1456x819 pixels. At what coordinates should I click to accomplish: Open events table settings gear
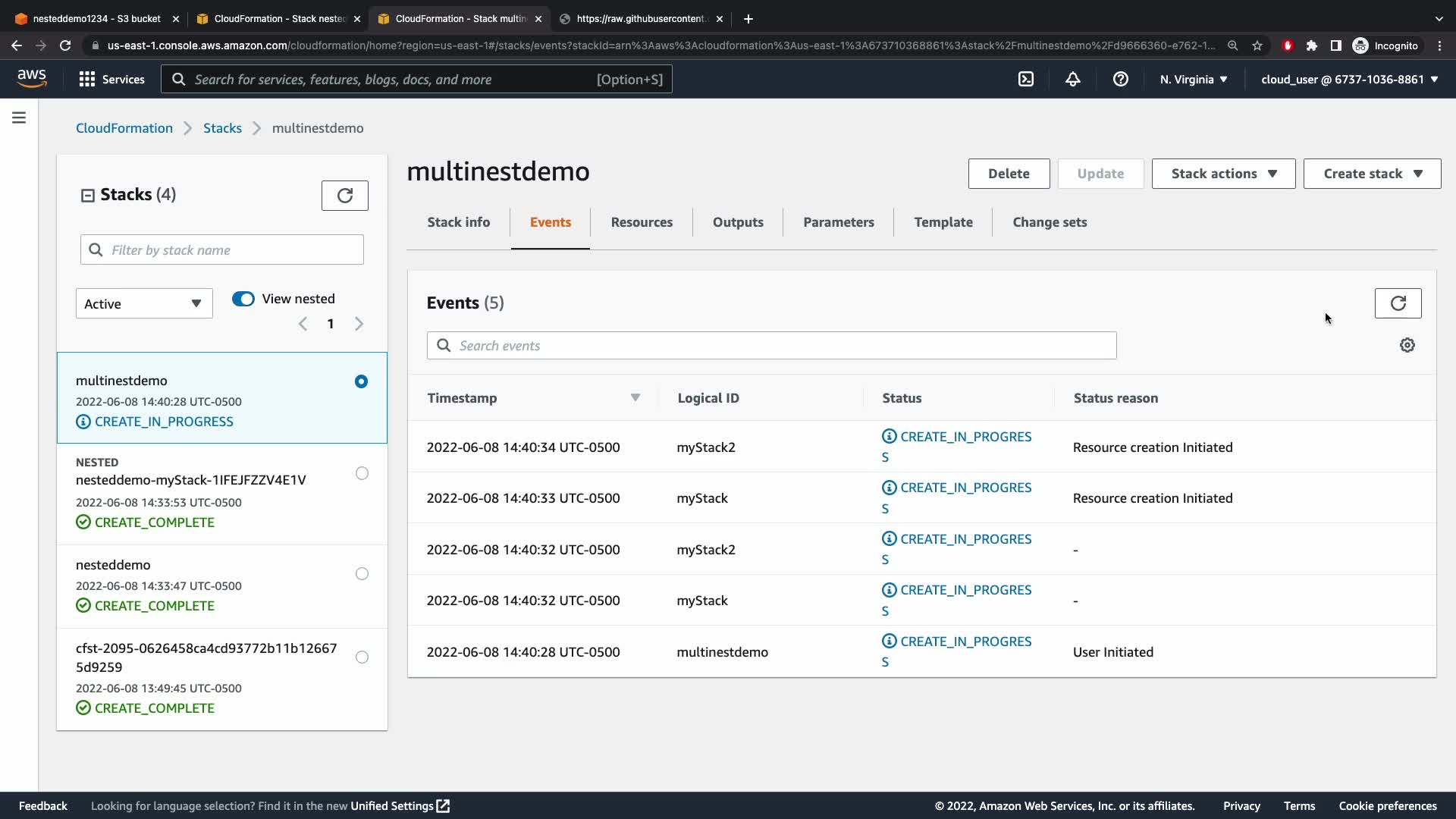point(1407,345)
